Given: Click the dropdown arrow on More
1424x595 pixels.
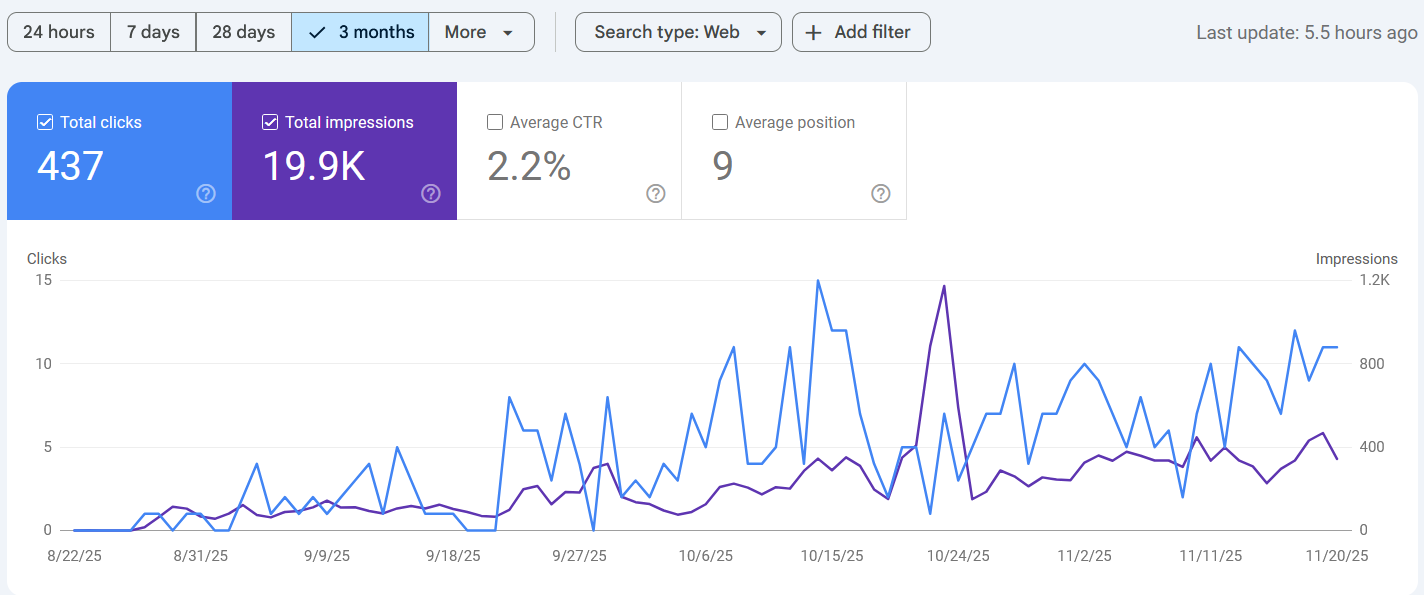Looking at the screenshot, I should (x=508, y=32).
